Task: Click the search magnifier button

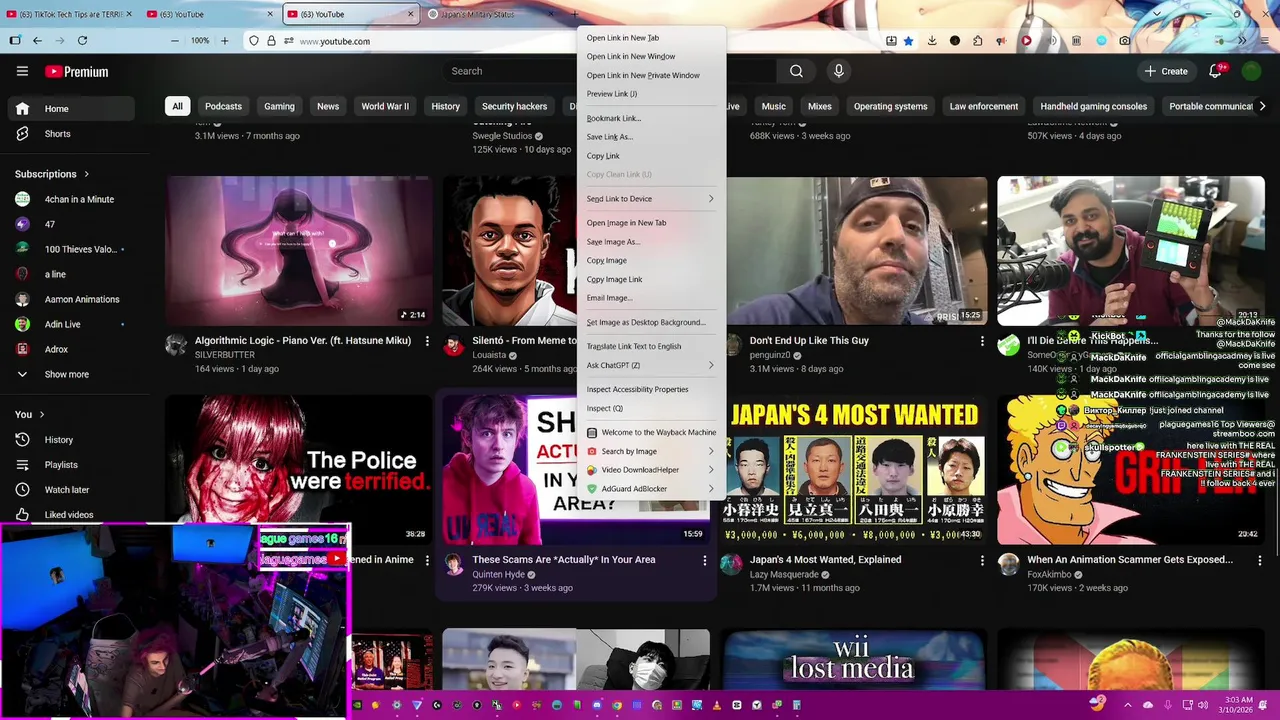Action: 796,71
